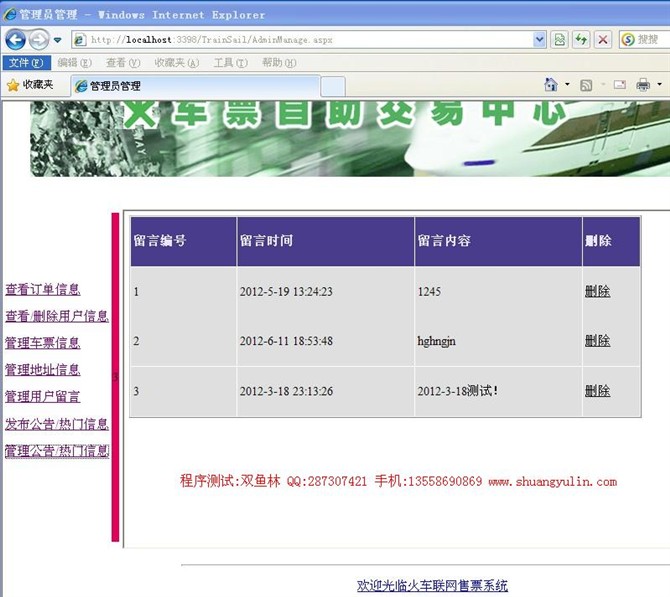The height and width of the screenshot is (597, 670).
Task: Open the 查看订单信息 link
Action: [x=43, y=289]
